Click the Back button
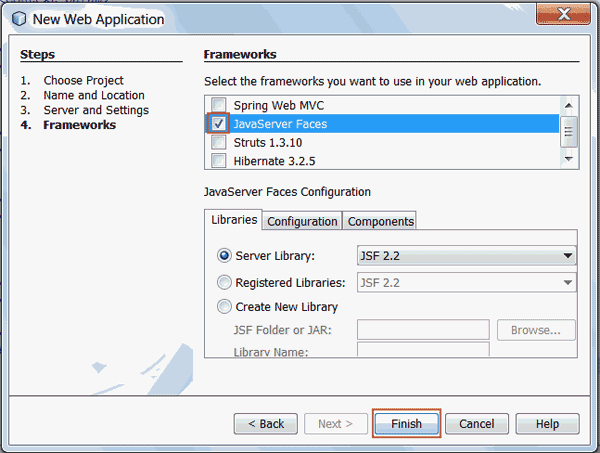This screenshot has width=600, height=453. pos(266,424)
